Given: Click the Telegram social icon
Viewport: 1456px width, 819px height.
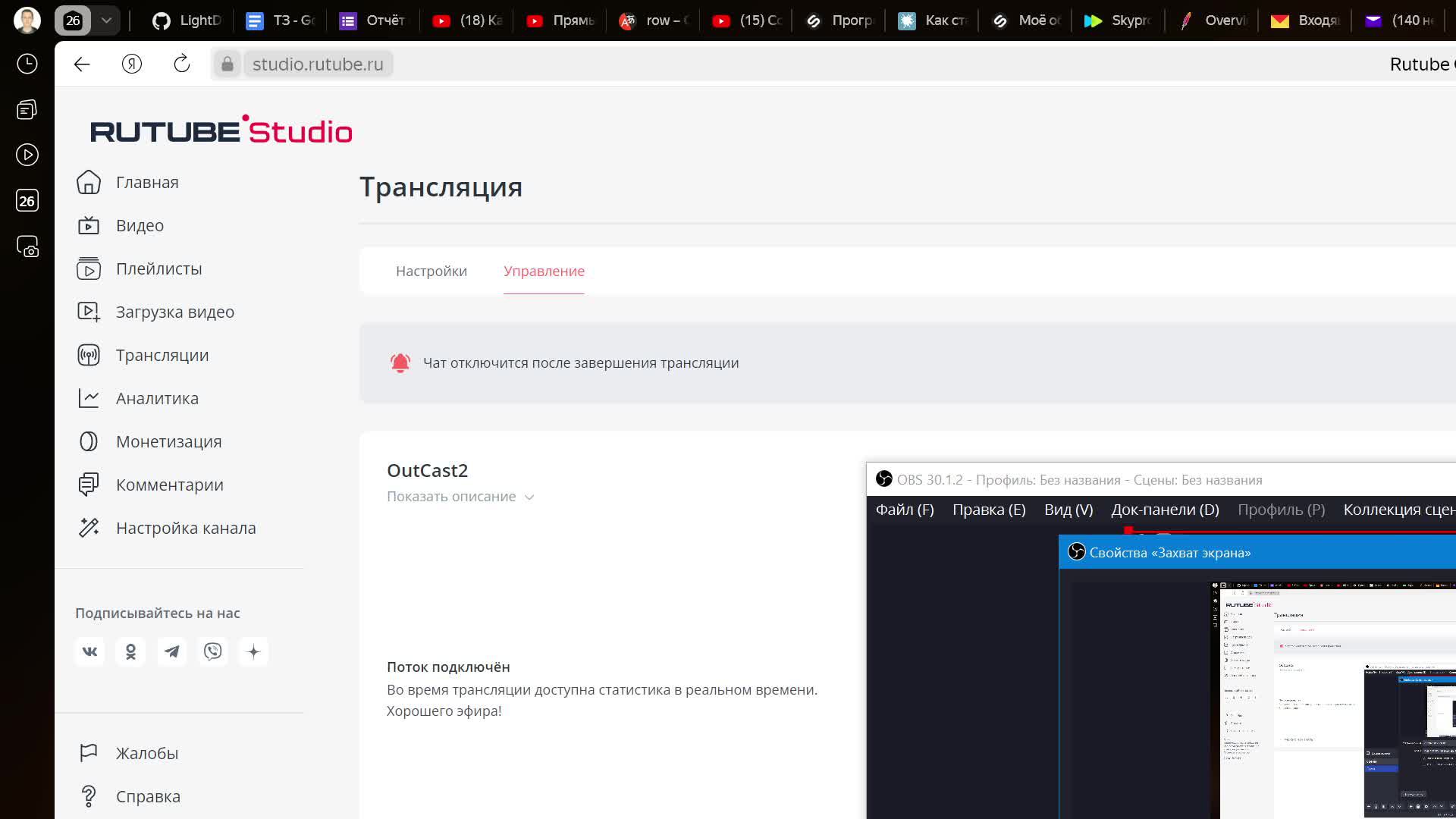Looking at the screenshot, I should pyautogui.click(x=172, y=651).
